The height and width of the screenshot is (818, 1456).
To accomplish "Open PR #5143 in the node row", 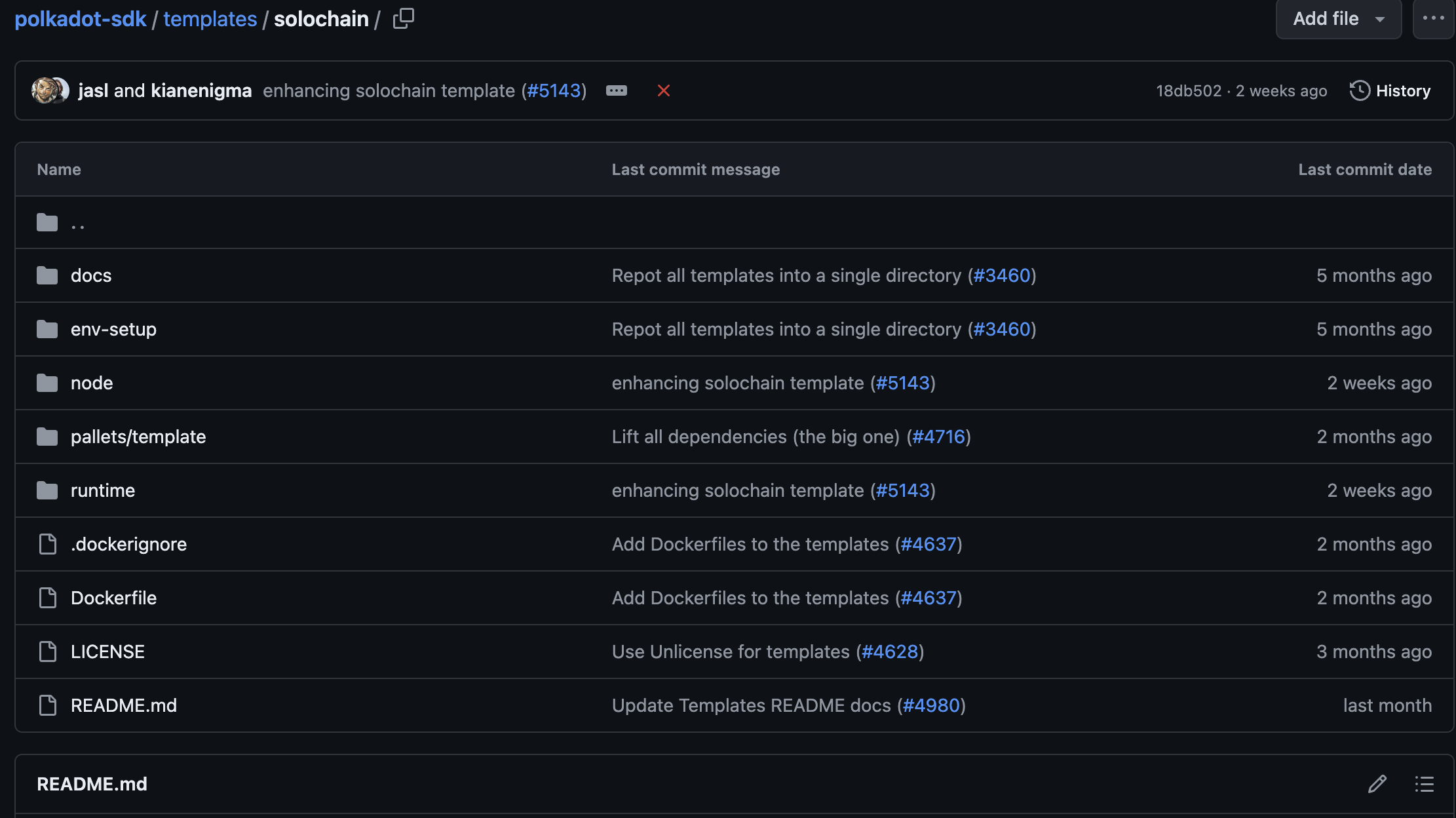I will click(903, 383).
